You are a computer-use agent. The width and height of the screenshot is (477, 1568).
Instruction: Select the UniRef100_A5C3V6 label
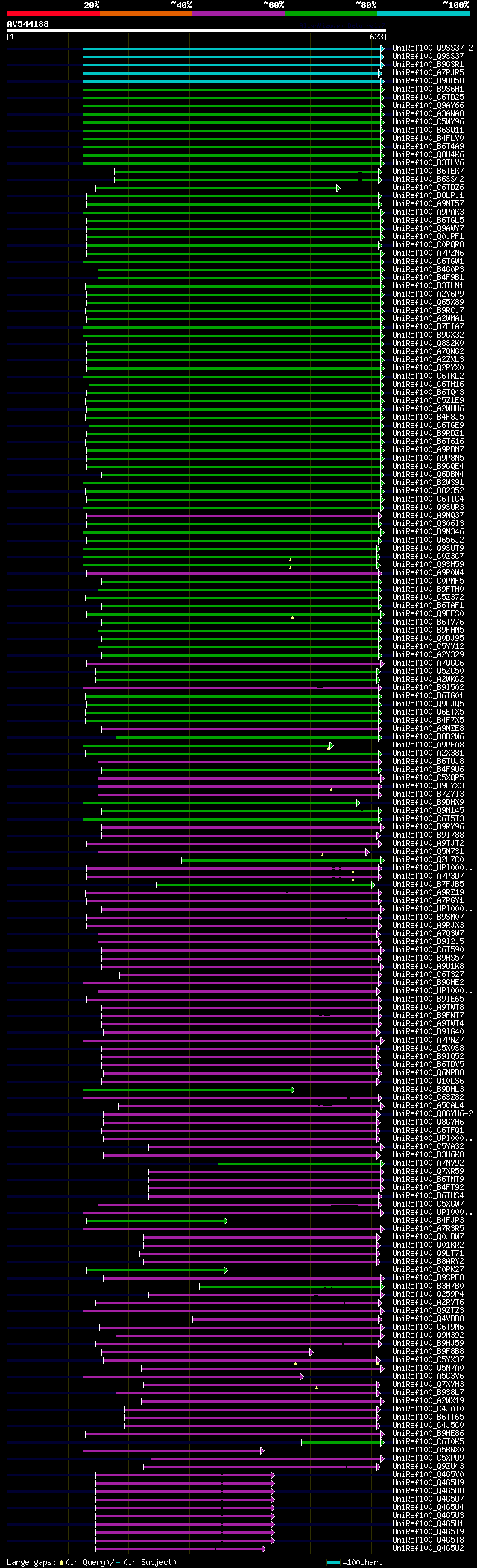(428, 1376)
